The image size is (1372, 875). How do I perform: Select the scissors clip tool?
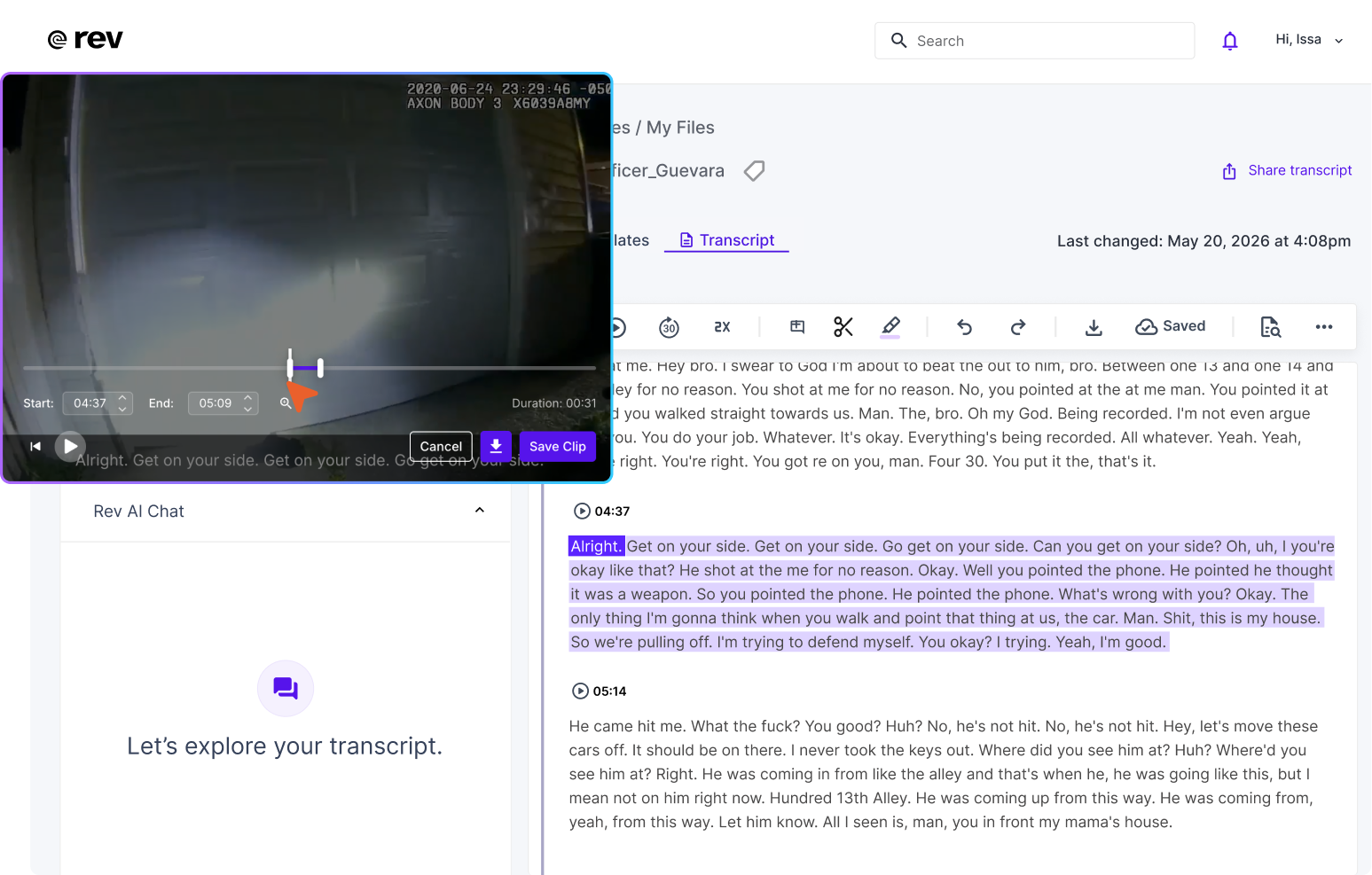pos(843,327)
